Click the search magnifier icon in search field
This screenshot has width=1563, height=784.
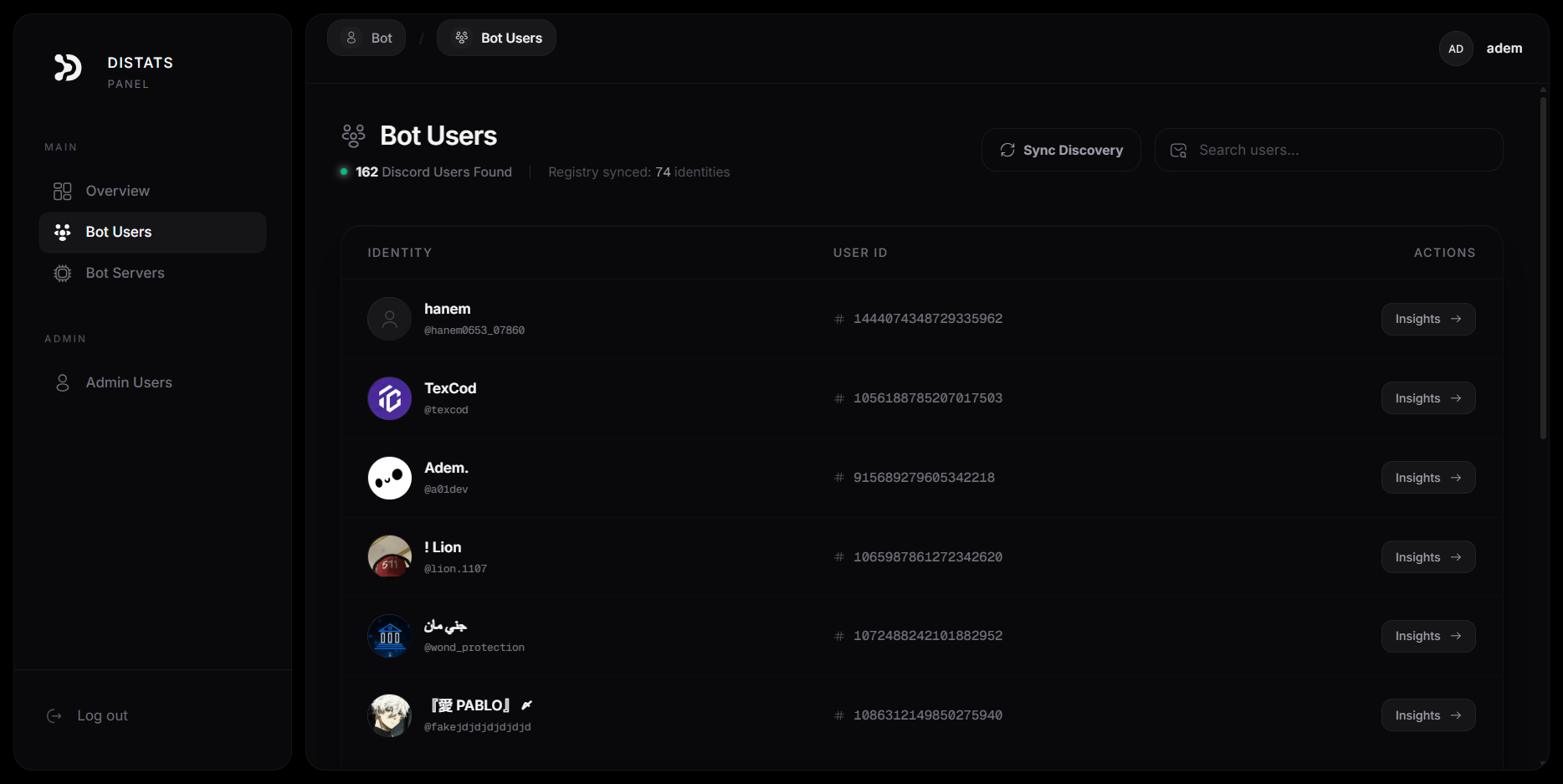pos(1178,150)
